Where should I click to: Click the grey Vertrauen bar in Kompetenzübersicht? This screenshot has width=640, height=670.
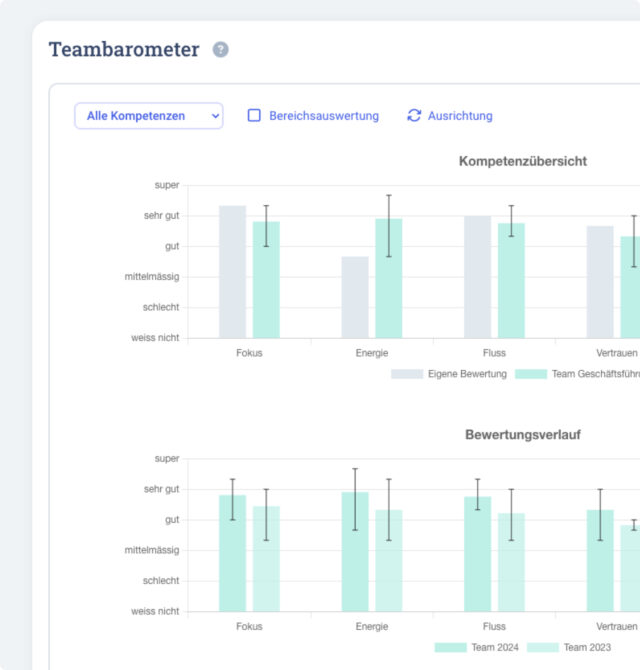tap(600, 282)
